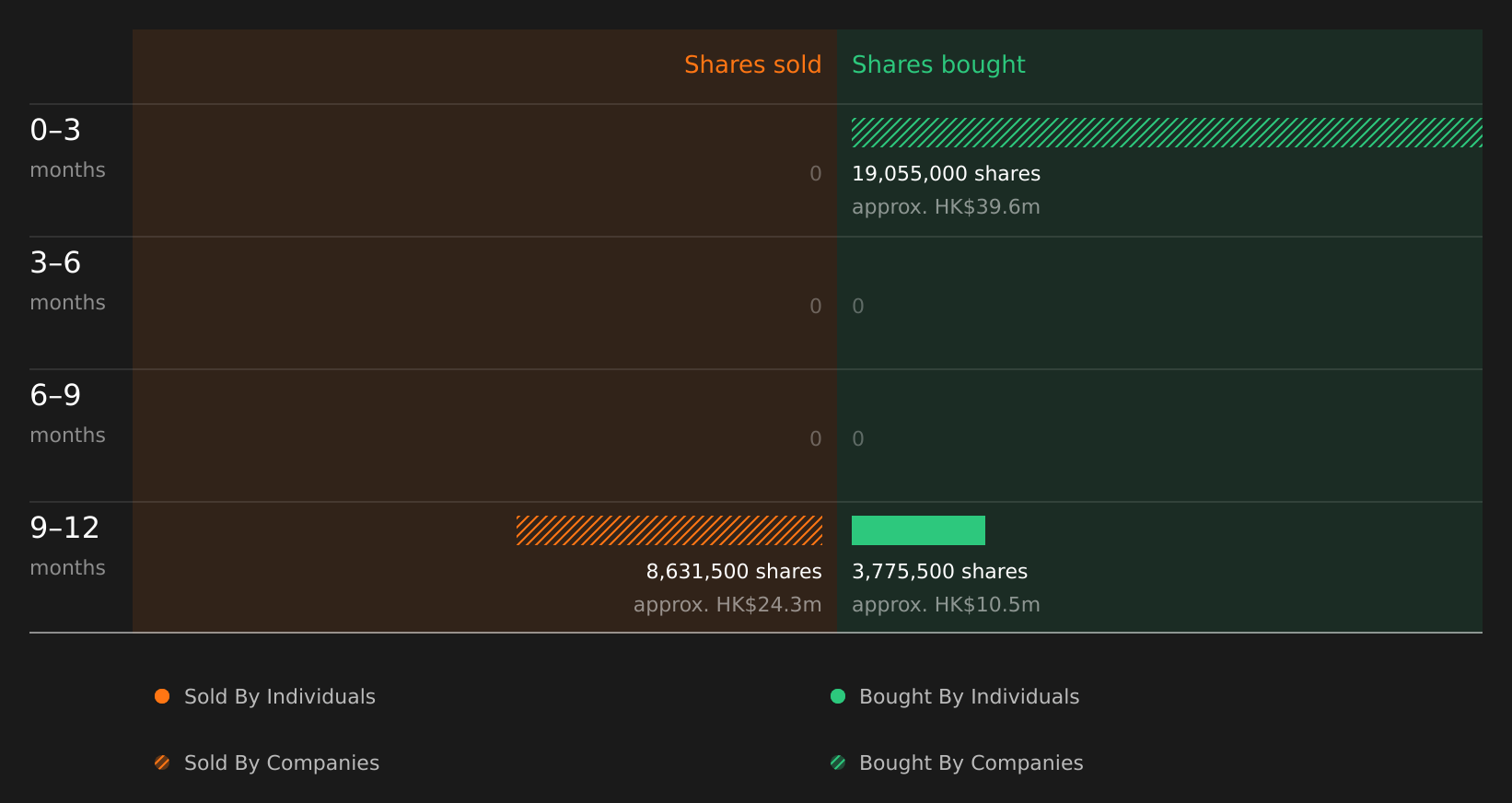Click the 19,055,000 shares value

(x=946, y=174)
